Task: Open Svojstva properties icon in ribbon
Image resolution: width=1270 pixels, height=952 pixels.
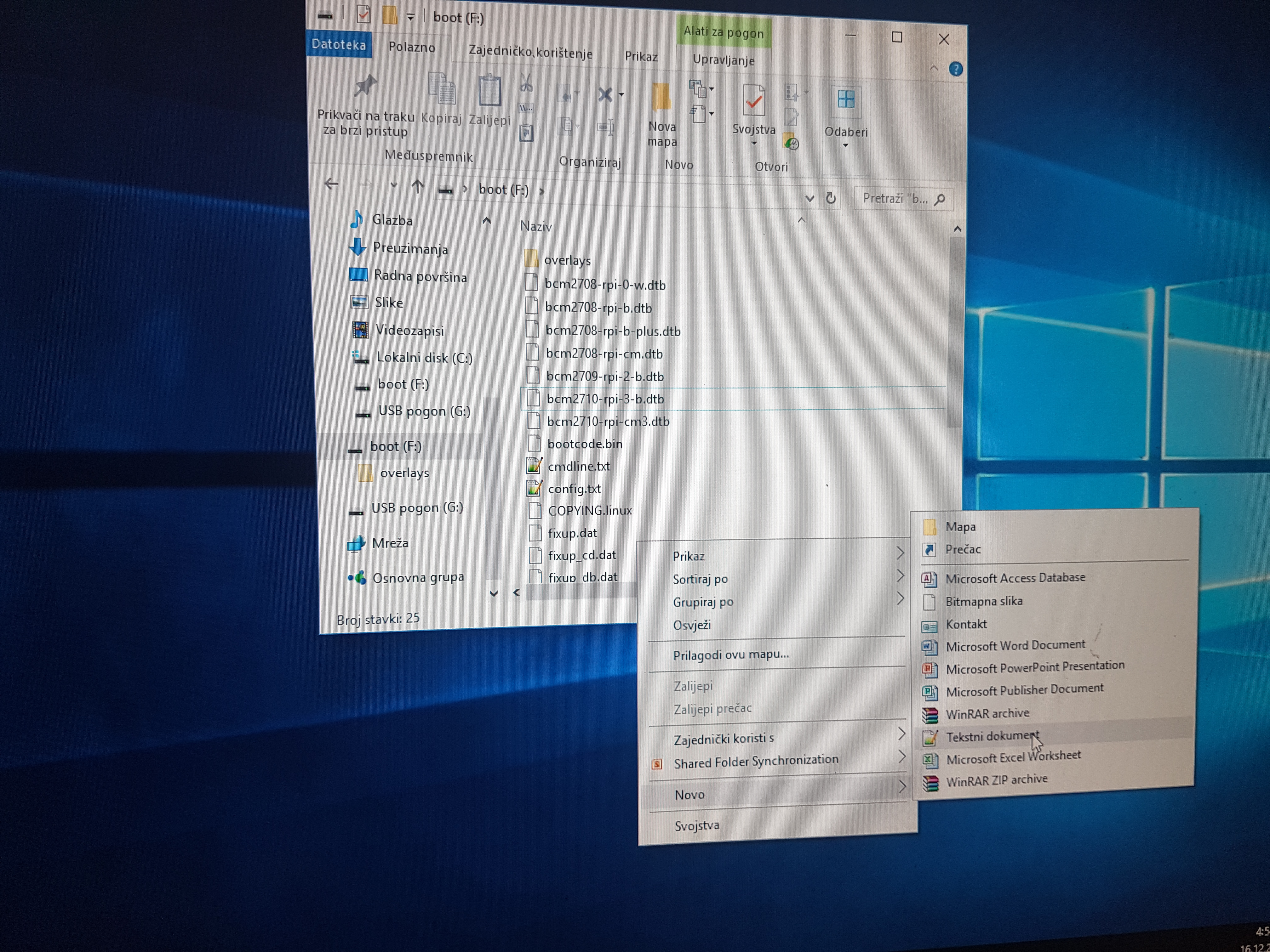Action: click(753, 101)
